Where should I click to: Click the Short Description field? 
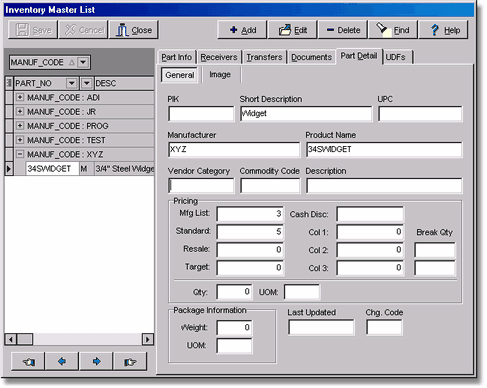click(306, 114)
